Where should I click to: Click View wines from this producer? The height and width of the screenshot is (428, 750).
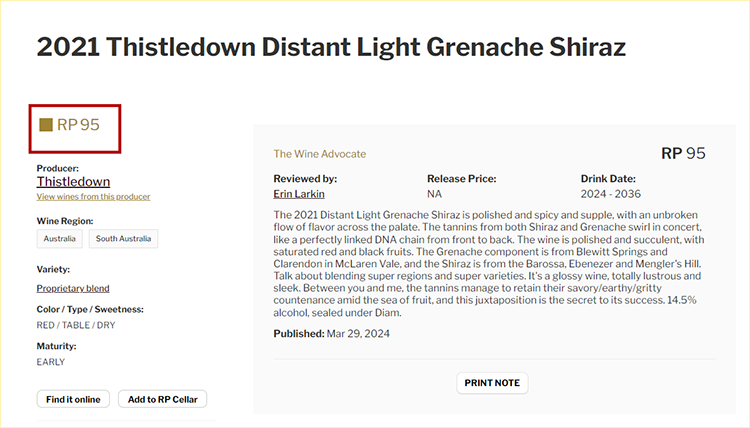[93, 197]
